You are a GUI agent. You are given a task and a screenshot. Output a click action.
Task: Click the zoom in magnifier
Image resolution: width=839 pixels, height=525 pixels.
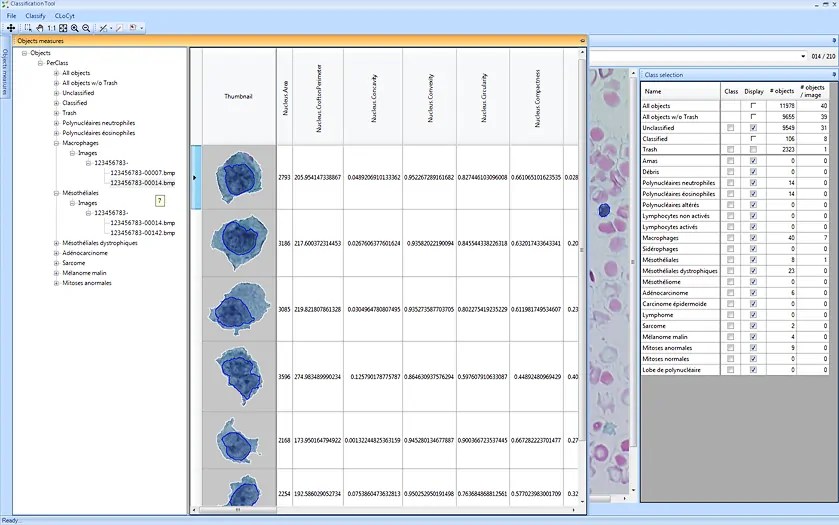pos(75,28)
